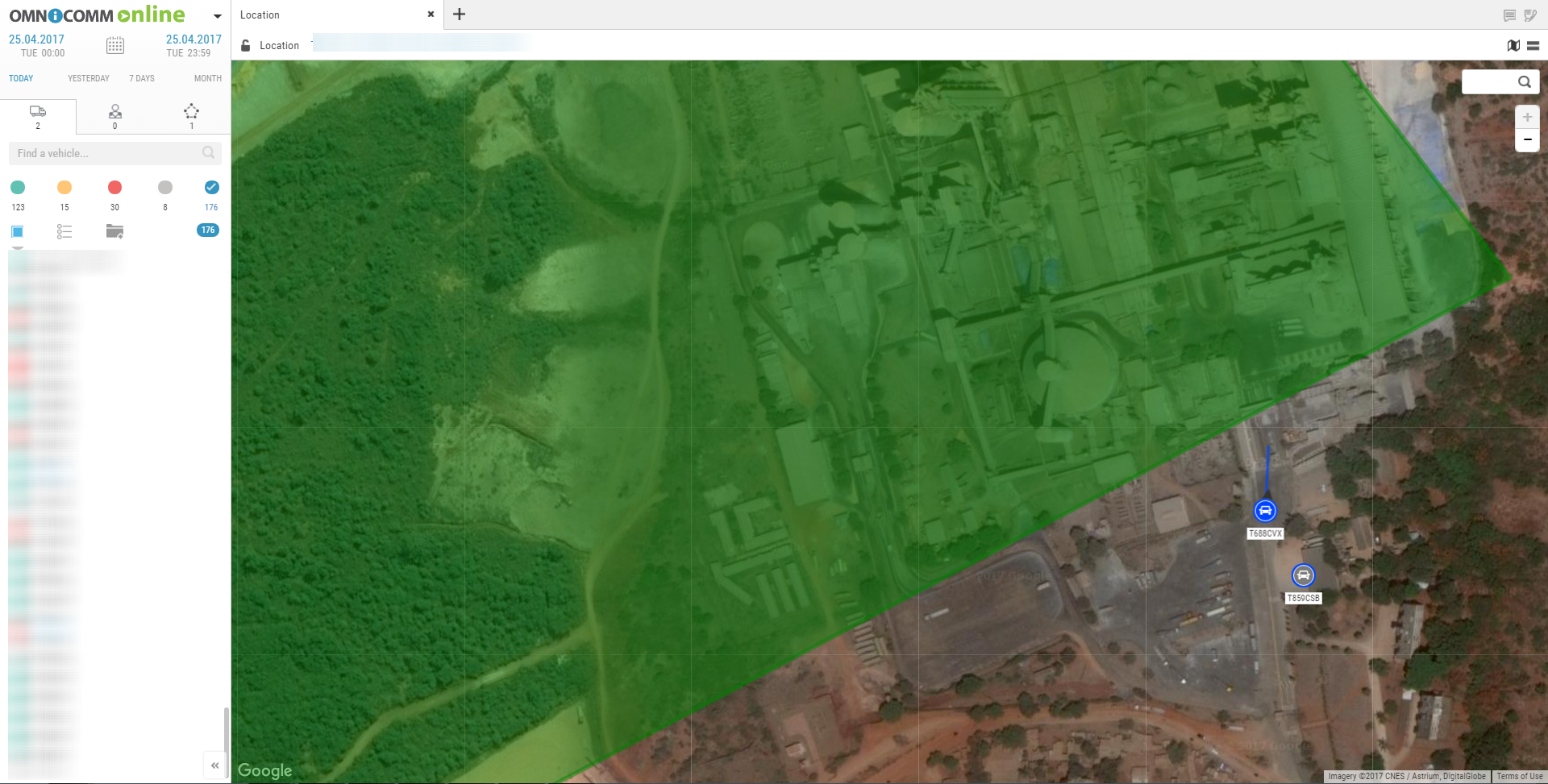Select the YESTERDAY period
Screen dimensions: 1548x784
[x=89, y=78]
